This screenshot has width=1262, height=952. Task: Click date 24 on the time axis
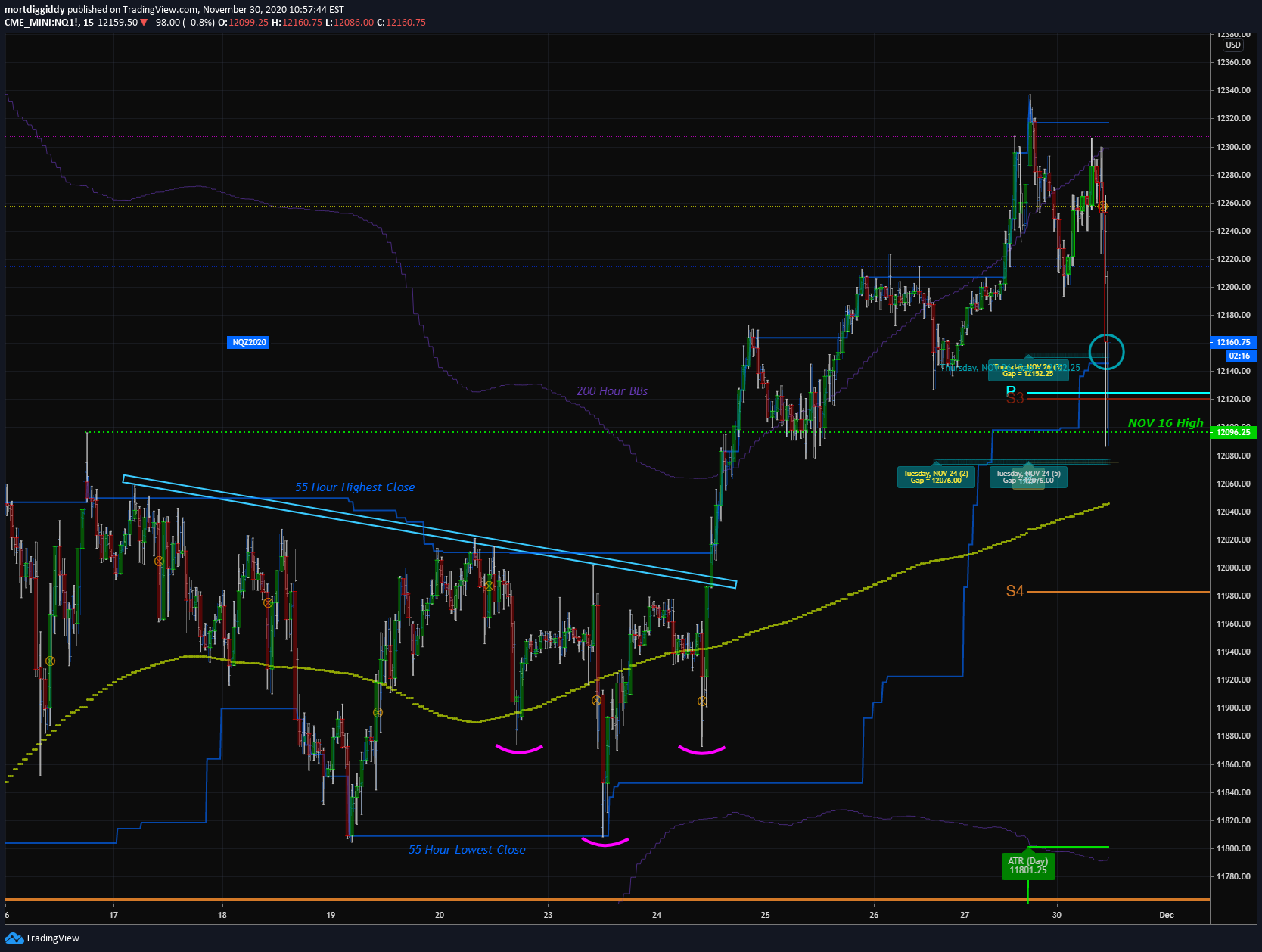click(x=657, y=915)
